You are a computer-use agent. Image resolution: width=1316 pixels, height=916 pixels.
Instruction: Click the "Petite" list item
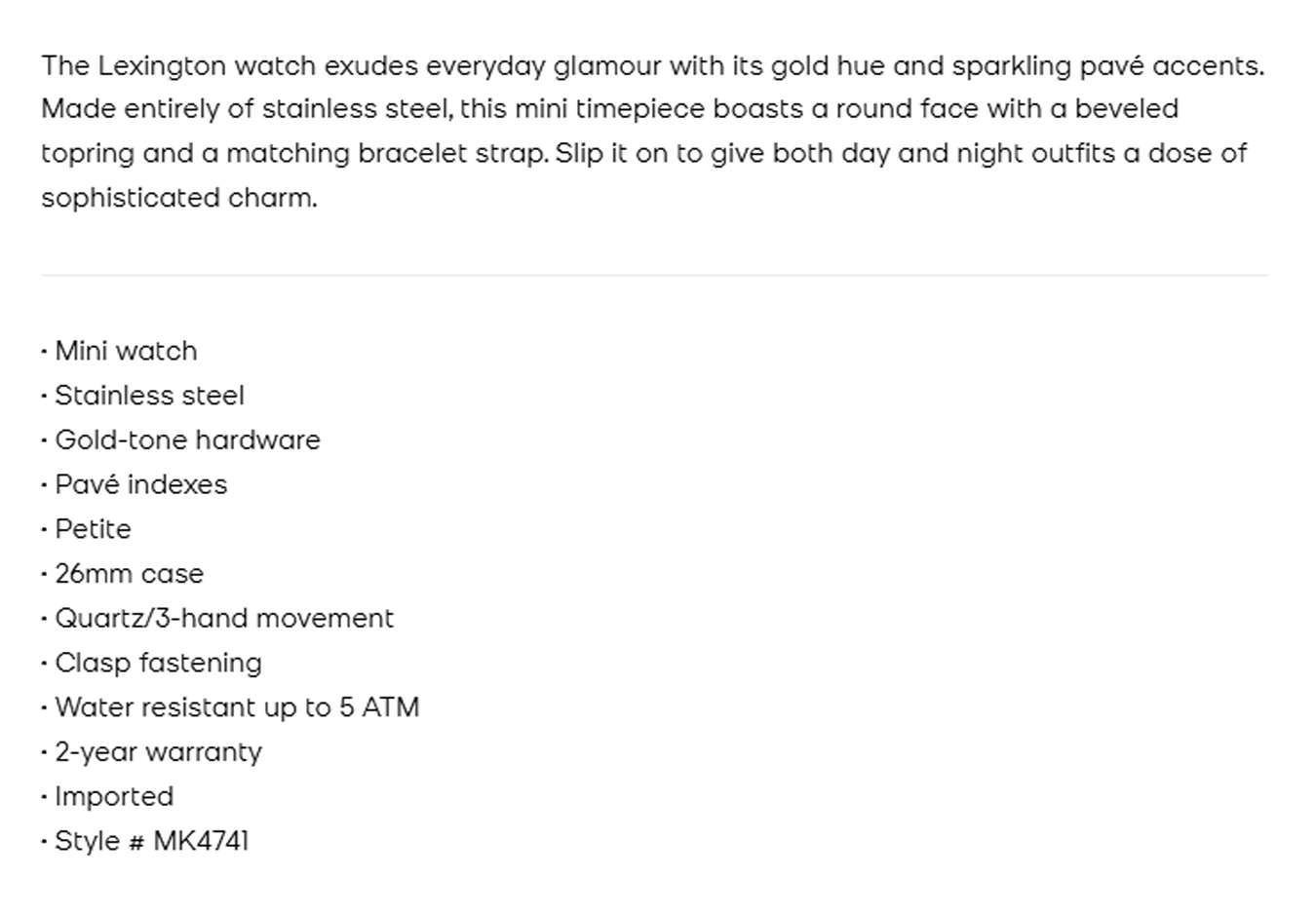tap(93, 529)
